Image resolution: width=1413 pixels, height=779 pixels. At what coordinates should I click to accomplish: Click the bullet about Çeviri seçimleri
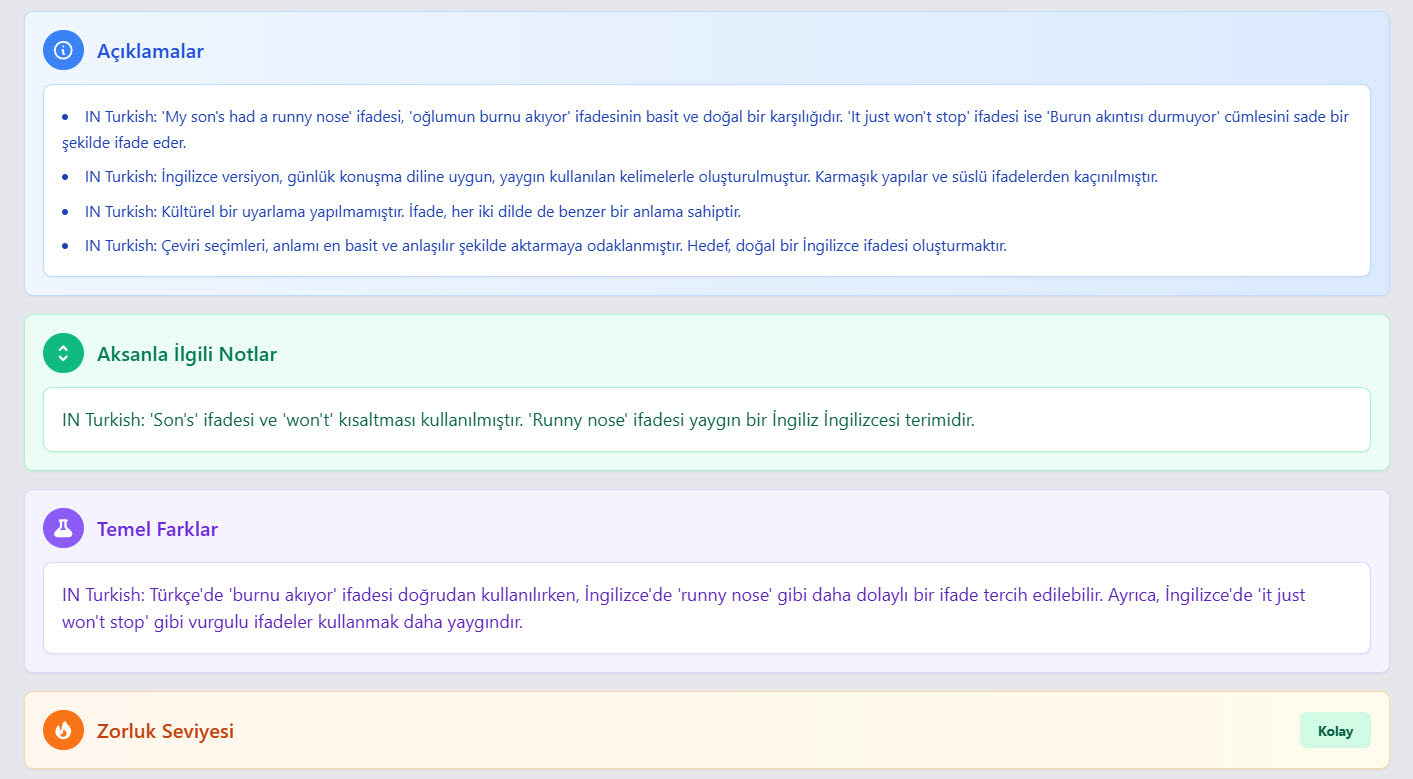coord(545,245)
